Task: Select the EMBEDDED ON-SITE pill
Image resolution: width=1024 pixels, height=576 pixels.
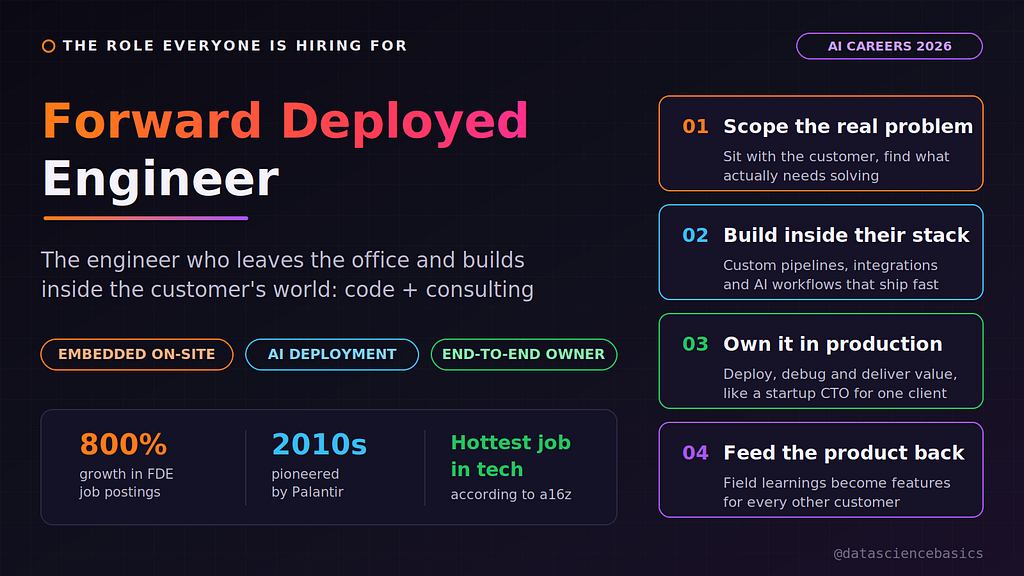Action: pyautogui.click(x=136, y=355)
